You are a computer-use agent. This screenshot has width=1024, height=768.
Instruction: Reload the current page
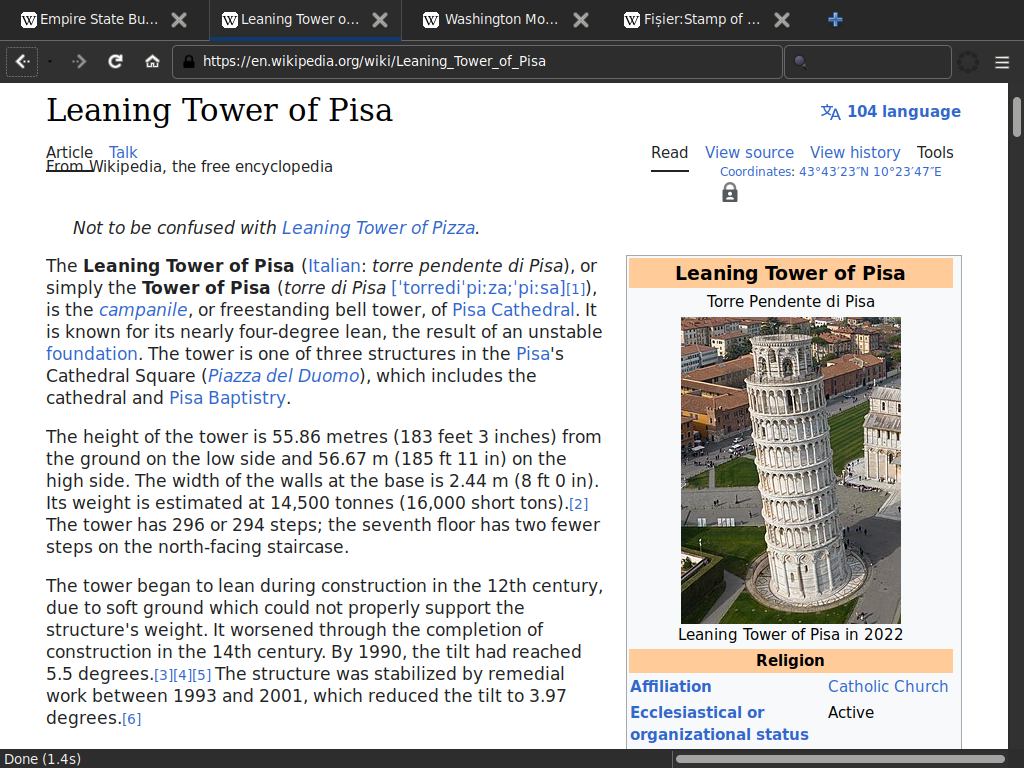[x=116, y=62]
